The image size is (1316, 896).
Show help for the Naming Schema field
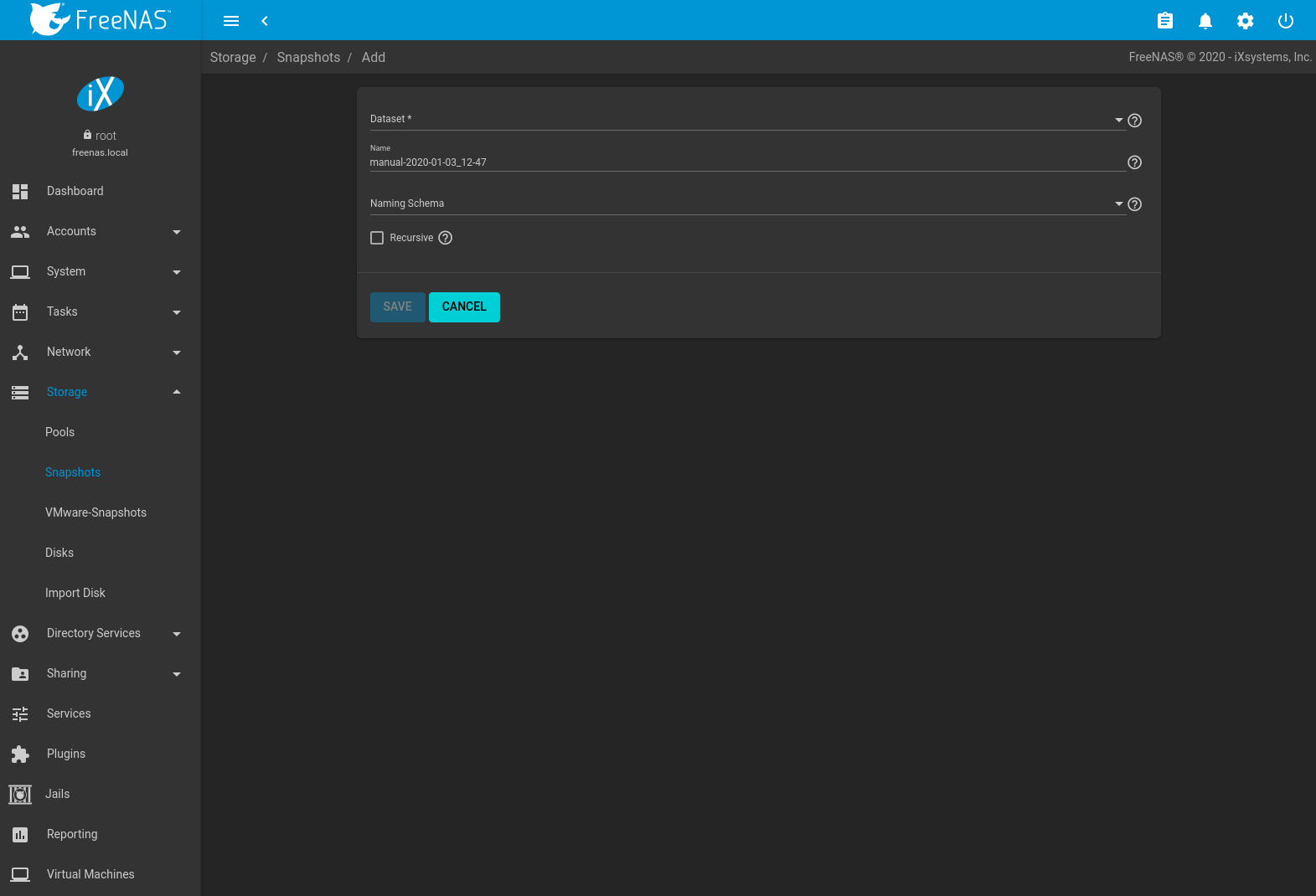pos(1134,204)
